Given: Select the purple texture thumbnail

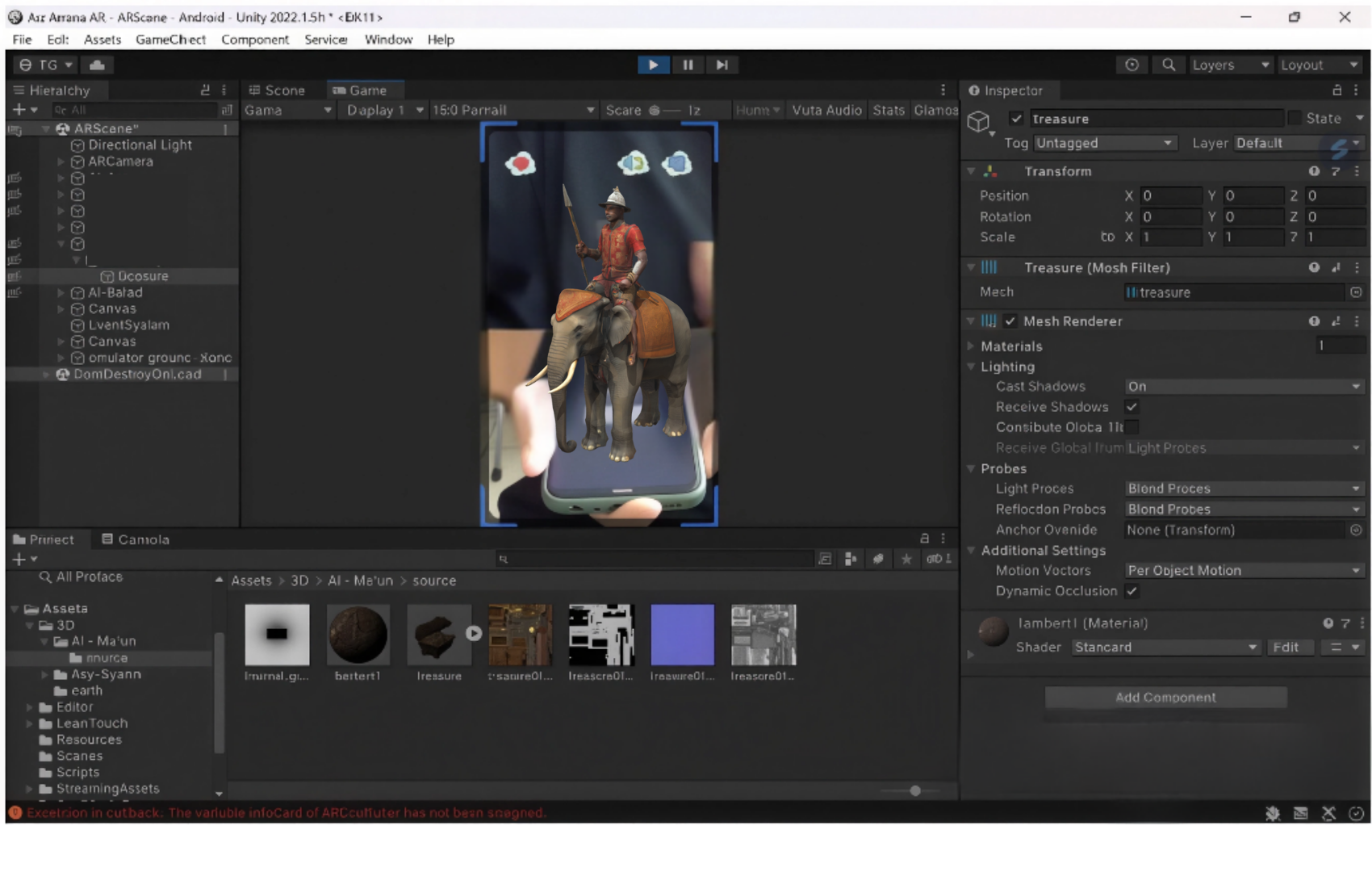Looking at the screenshot, I should pos(682,635).
